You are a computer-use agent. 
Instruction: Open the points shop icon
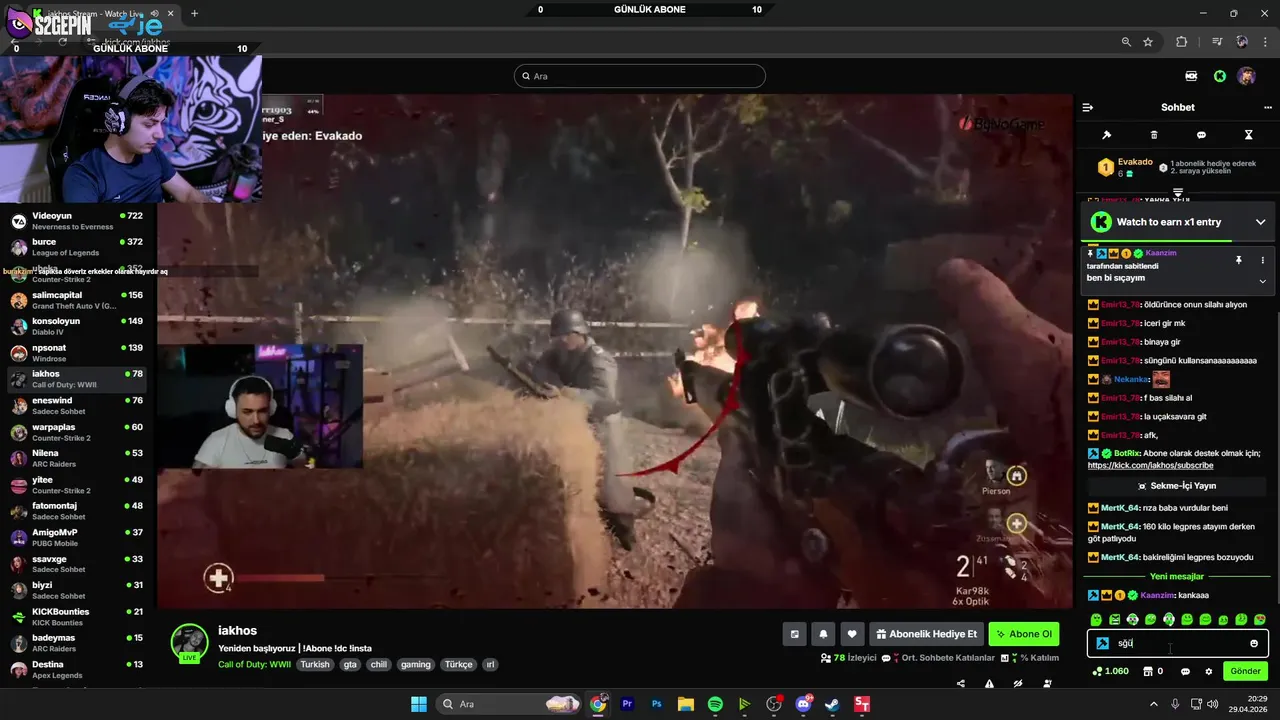coord(1149,671)
